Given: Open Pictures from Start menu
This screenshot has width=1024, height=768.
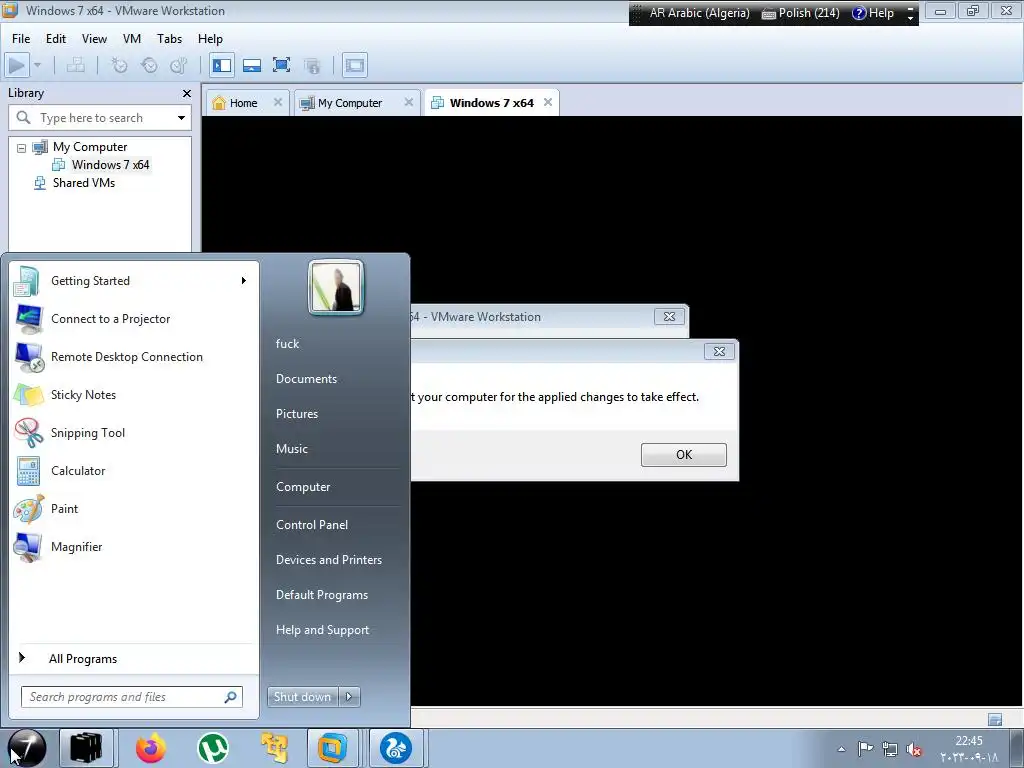Looking at the screenshot, I should [x=296, y=414].
